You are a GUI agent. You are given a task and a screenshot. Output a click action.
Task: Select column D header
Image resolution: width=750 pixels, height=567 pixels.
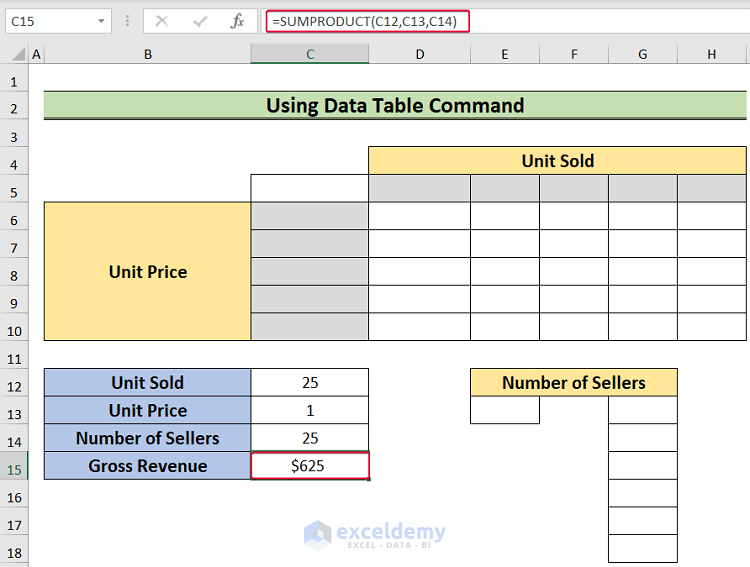(419, 54)
